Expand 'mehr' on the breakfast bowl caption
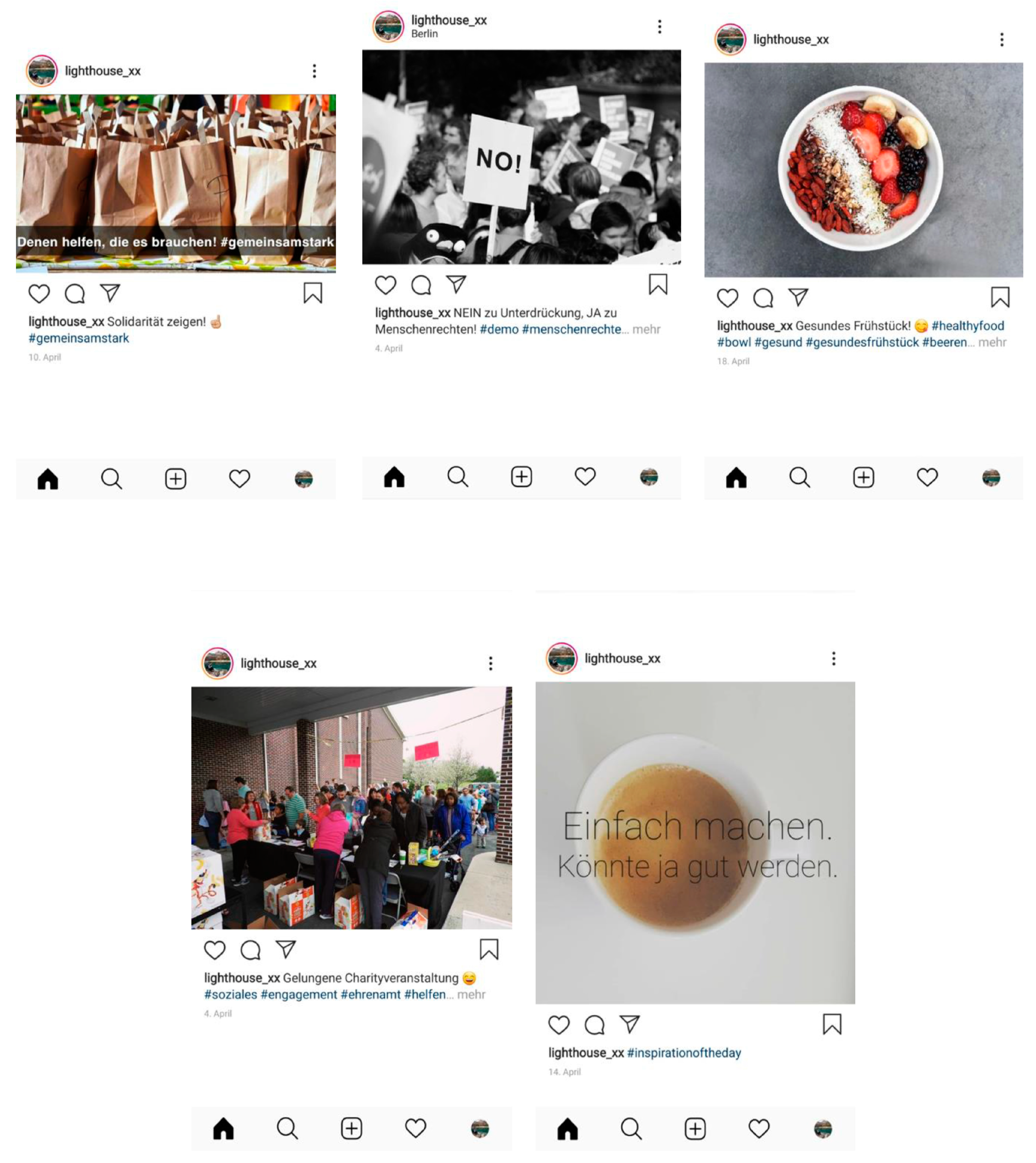 pyautogui.click(x=992, y=342)
